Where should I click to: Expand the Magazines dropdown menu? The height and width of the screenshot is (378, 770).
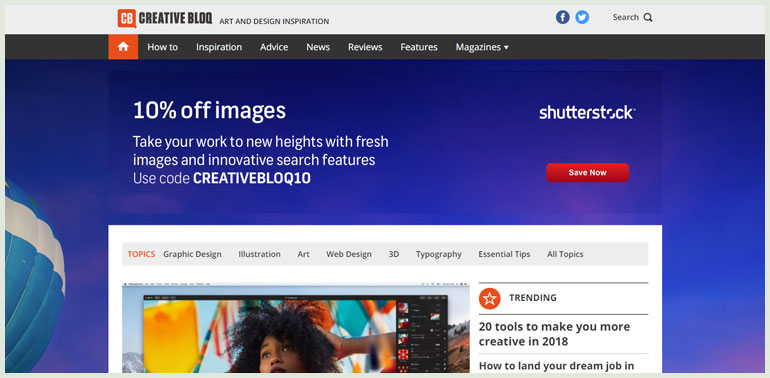[x=482, y=47]
